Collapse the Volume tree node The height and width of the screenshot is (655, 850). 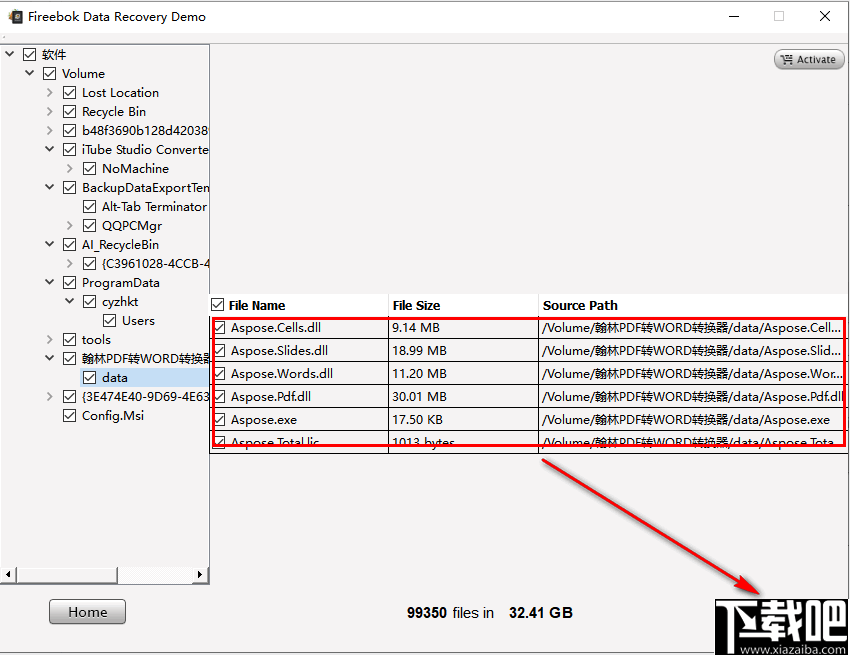tap(29, 73)
